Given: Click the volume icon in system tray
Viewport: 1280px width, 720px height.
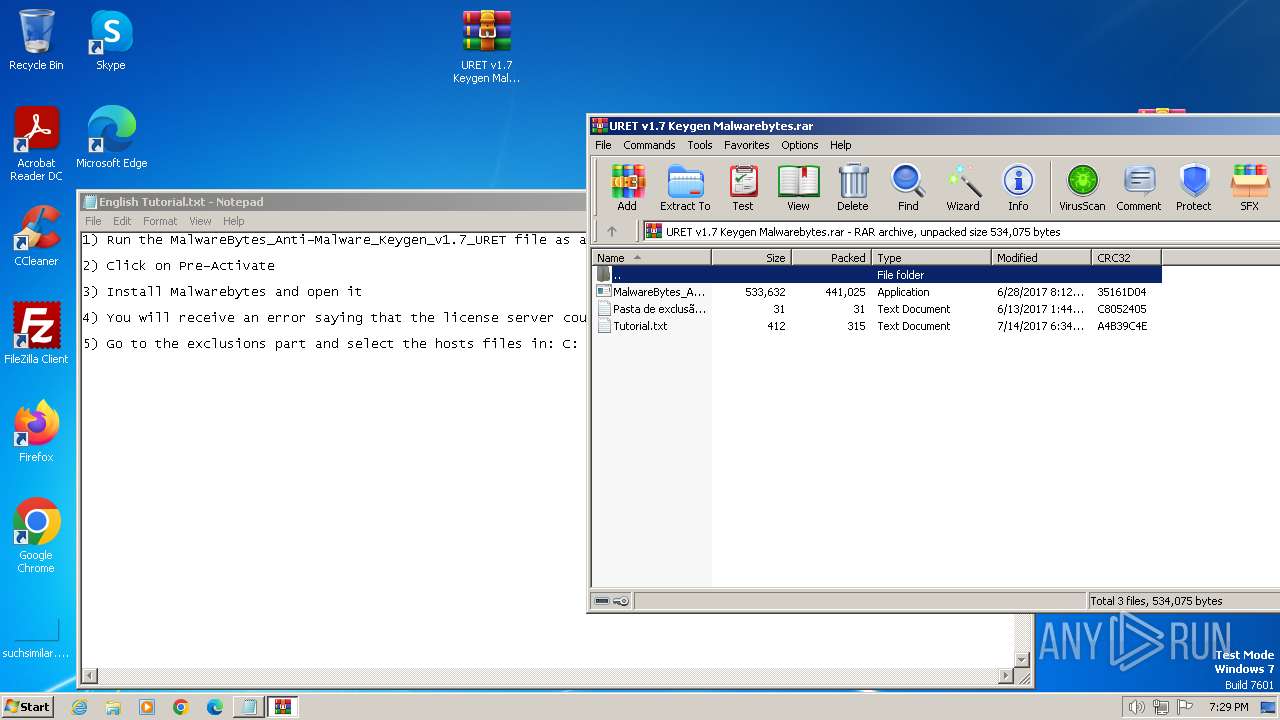Looking at the screenshot, I should 1135,707.
